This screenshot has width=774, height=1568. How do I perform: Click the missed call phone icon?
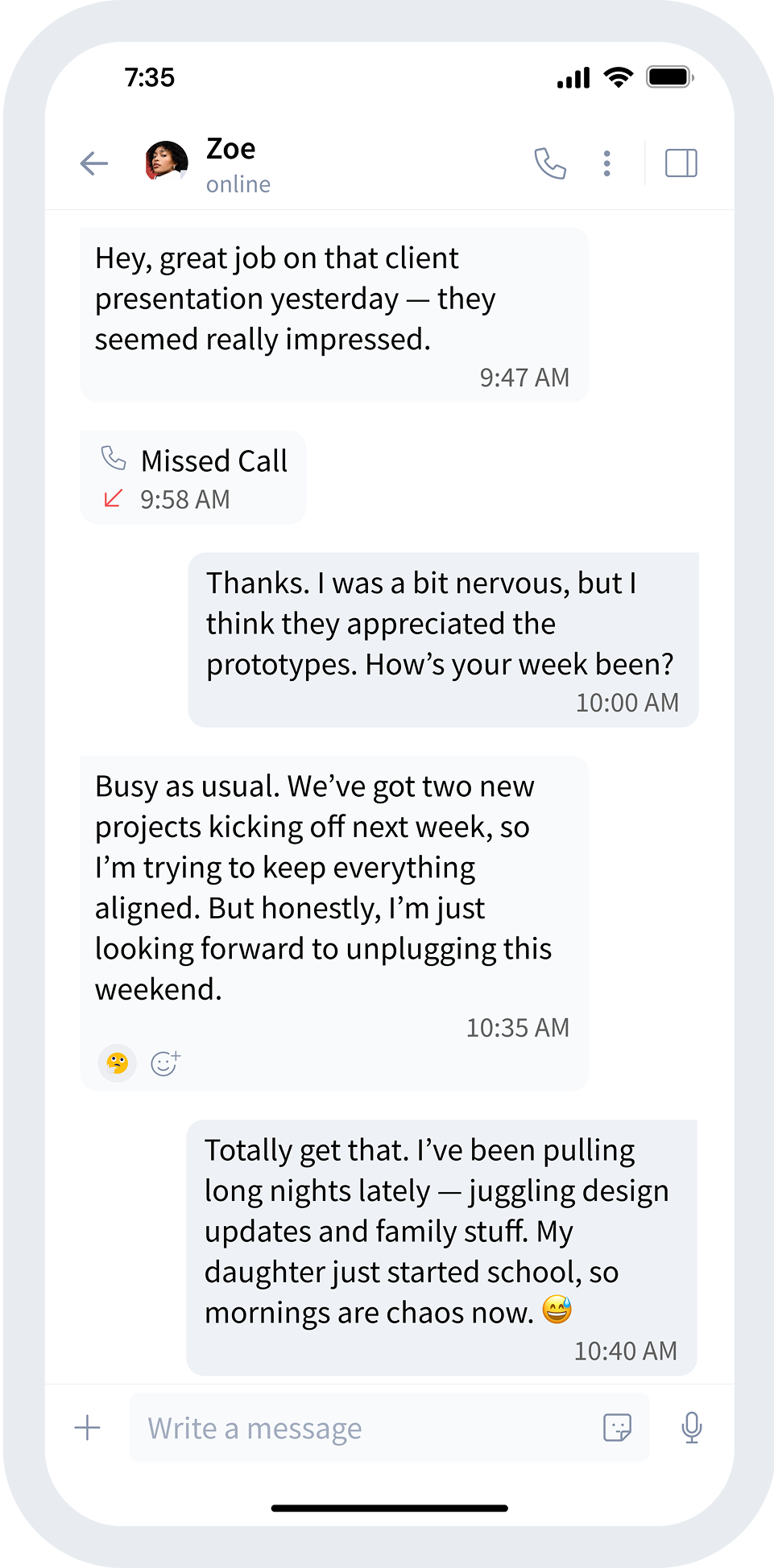point(114,459)
